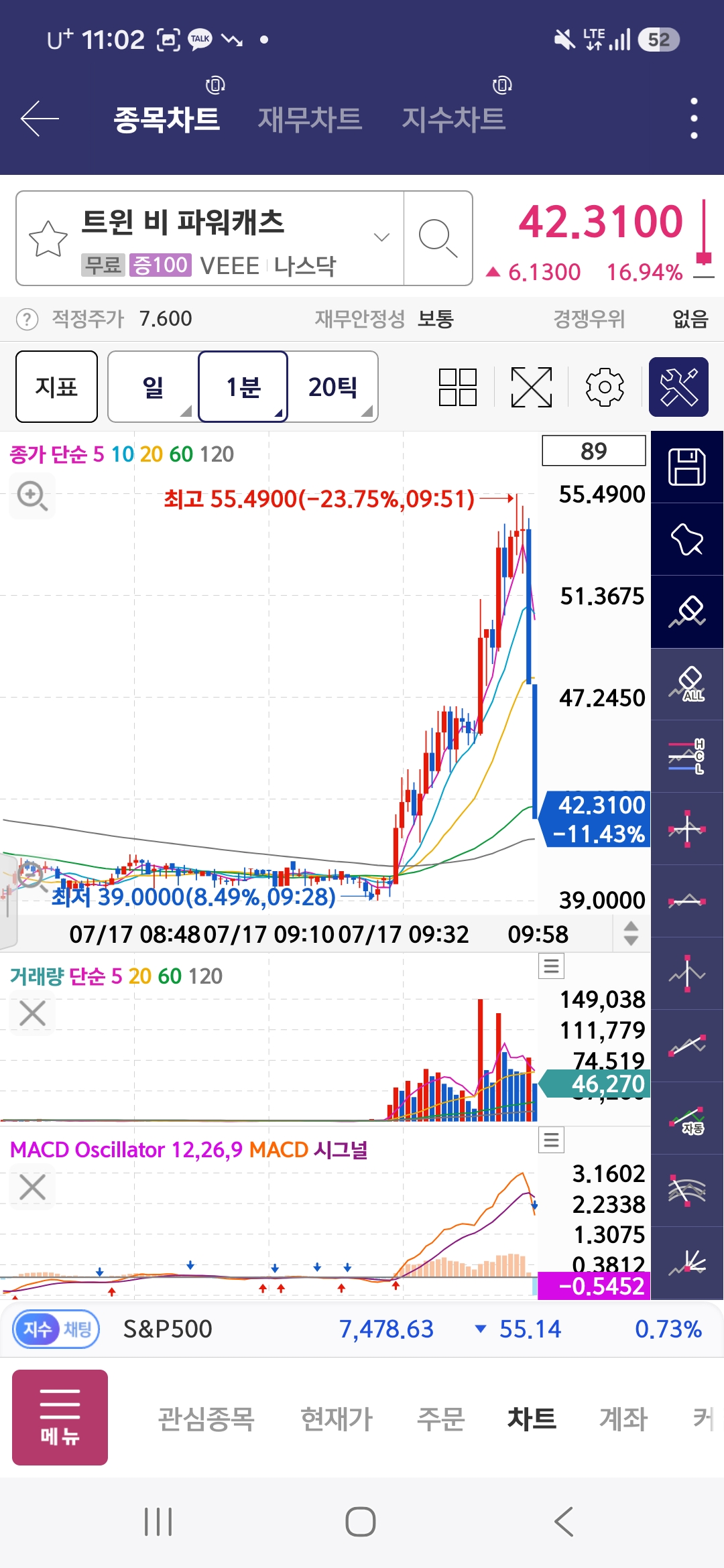Select the Fibonacci arc tool

pyautogui.click(x=687, y=1191)
